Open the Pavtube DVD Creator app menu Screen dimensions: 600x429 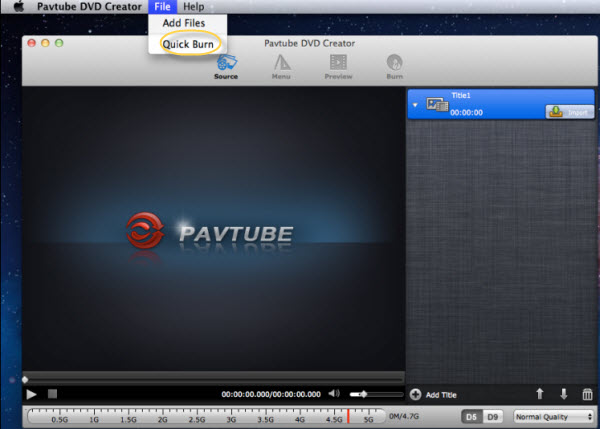(x=89, y=7)
